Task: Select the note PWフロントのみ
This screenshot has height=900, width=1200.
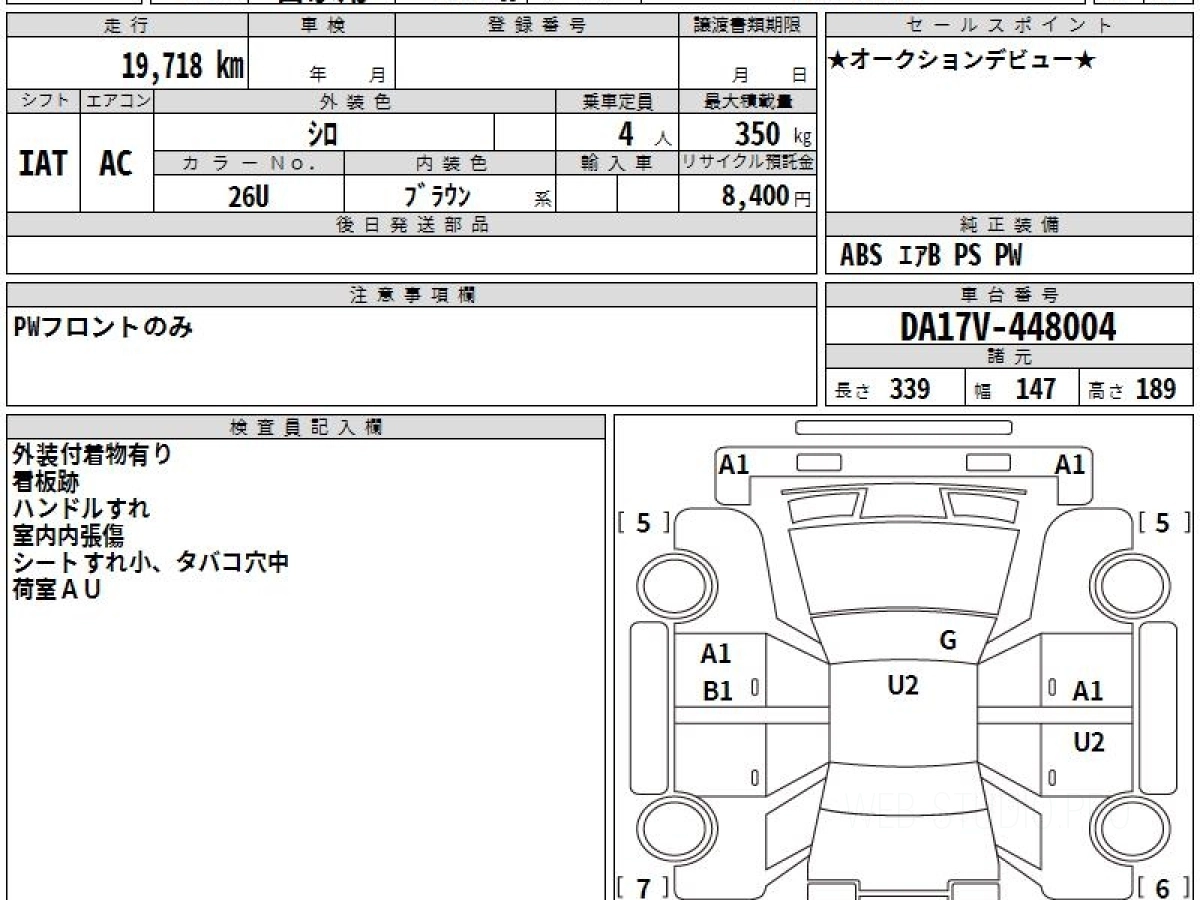Action: point(103,327)
